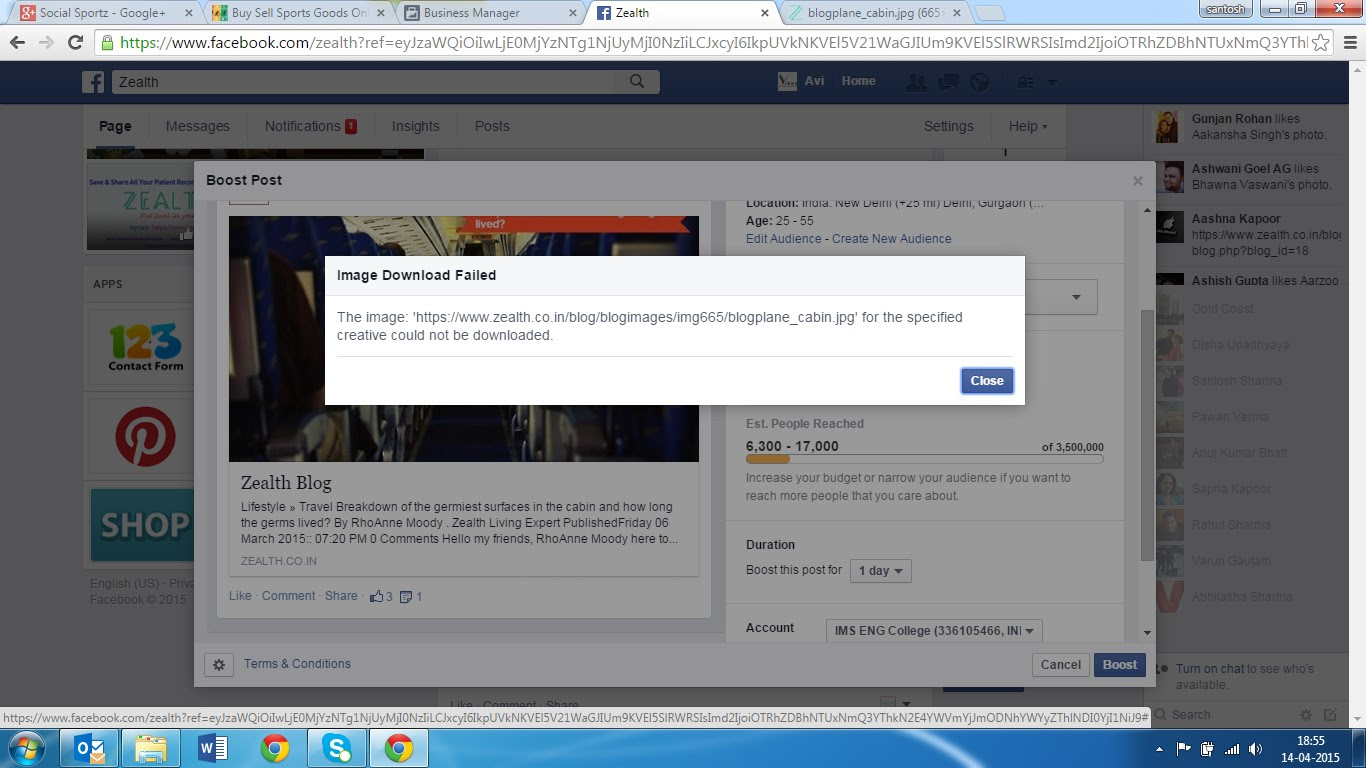1366x768 pixels.
Task: Reload the page
Action: [x=75, y=42]
